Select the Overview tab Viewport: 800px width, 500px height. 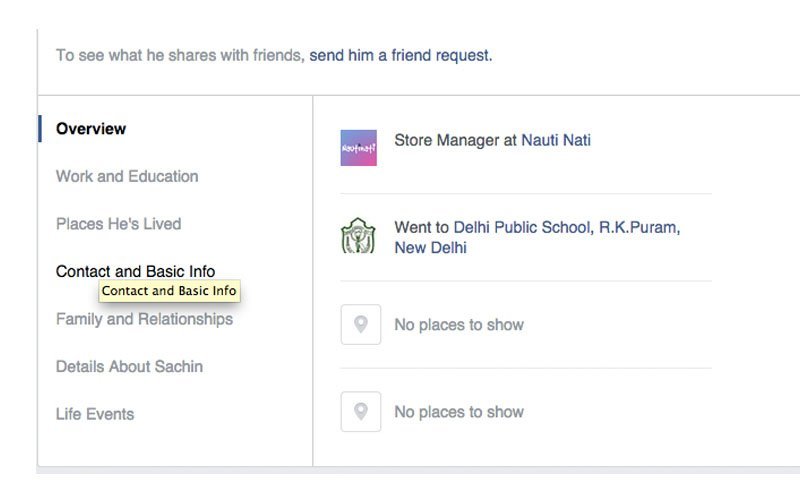[91, 129]
